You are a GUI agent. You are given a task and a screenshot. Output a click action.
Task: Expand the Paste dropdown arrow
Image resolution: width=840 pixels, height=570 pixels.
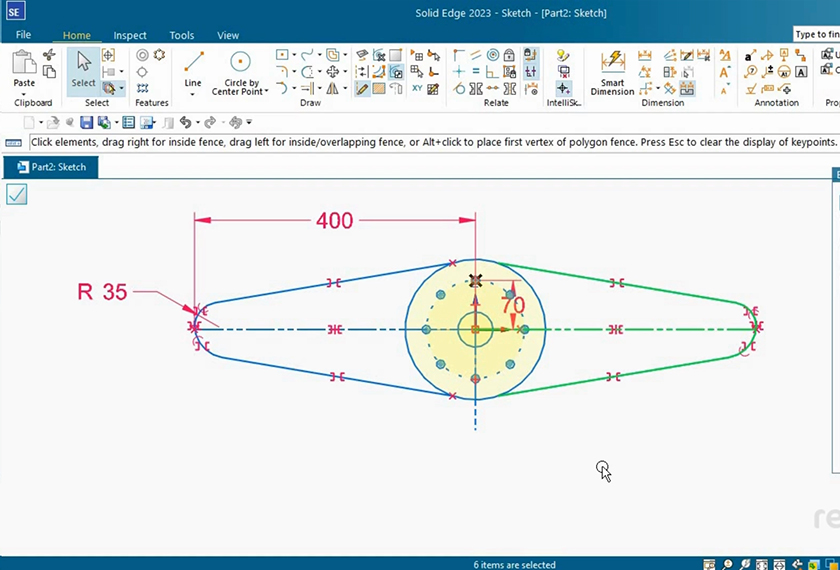point(23,93)
